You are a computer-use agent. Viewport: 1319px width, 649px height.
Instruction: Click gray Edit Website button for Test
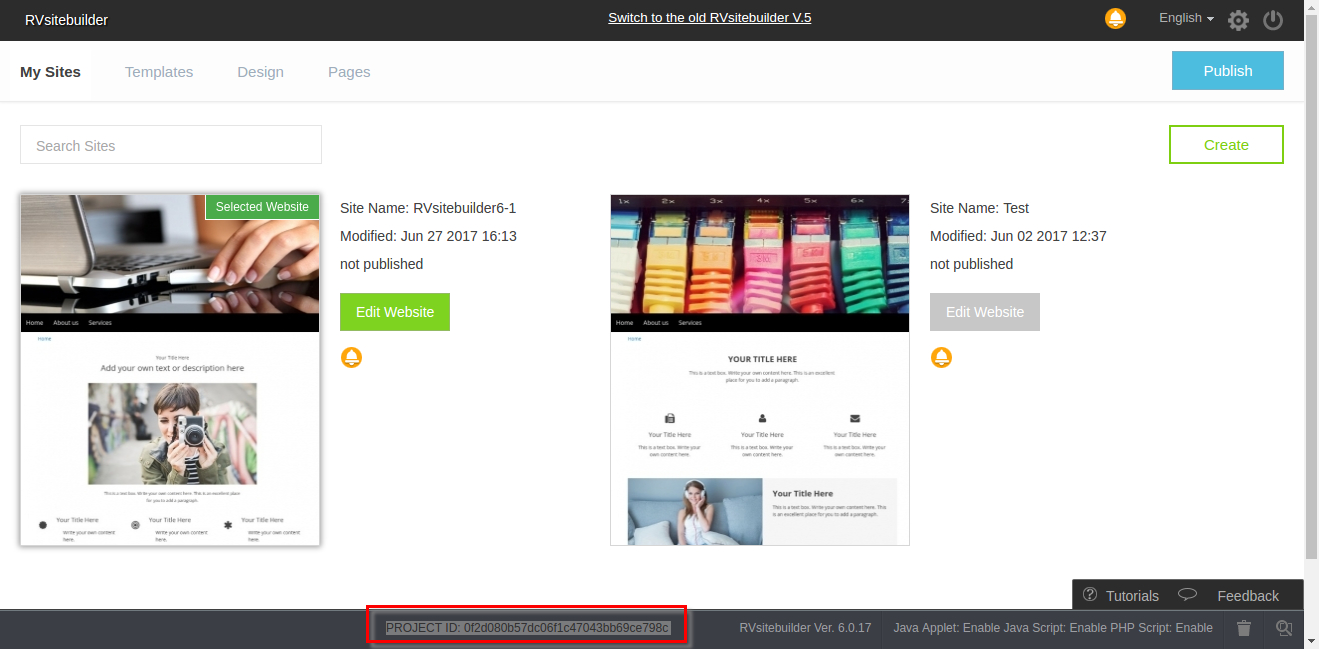click(x=985, y=312)
